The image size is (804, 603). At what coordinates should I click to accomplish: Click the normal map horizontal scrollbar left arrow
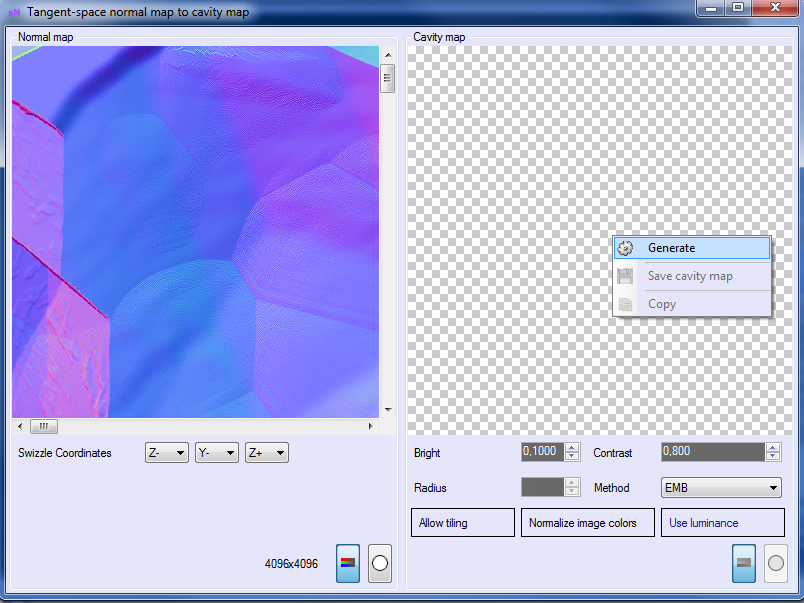[x=20, y=426]
